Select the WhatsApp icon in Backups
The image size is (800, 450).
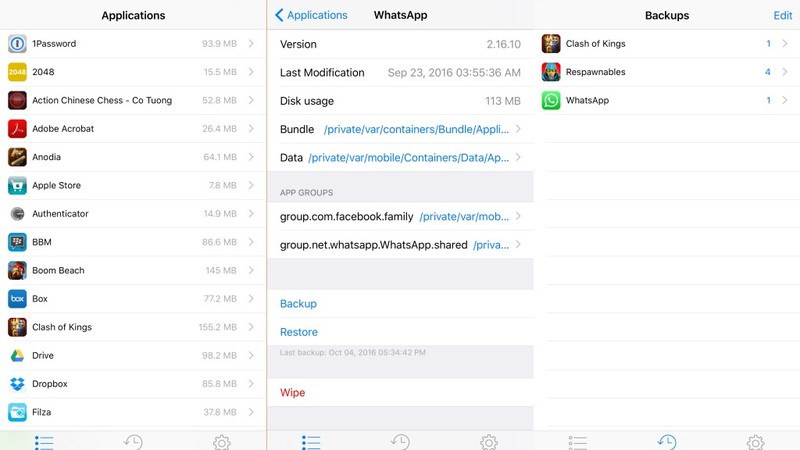[x=551, y=101]
